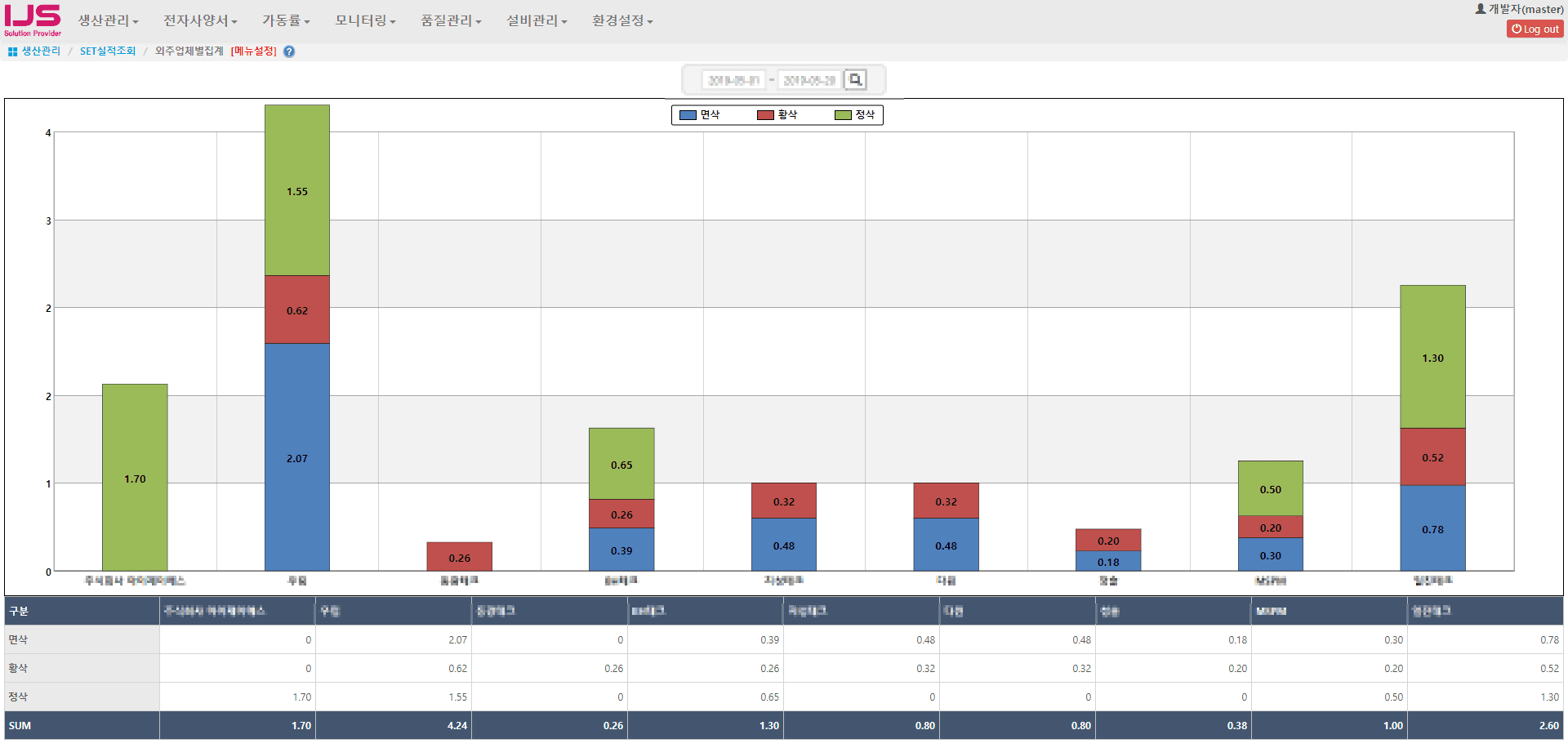This screenshot has width=1568, height=748.
Task: Click the IJS Solution Provider logo
Action: [31, 19]
